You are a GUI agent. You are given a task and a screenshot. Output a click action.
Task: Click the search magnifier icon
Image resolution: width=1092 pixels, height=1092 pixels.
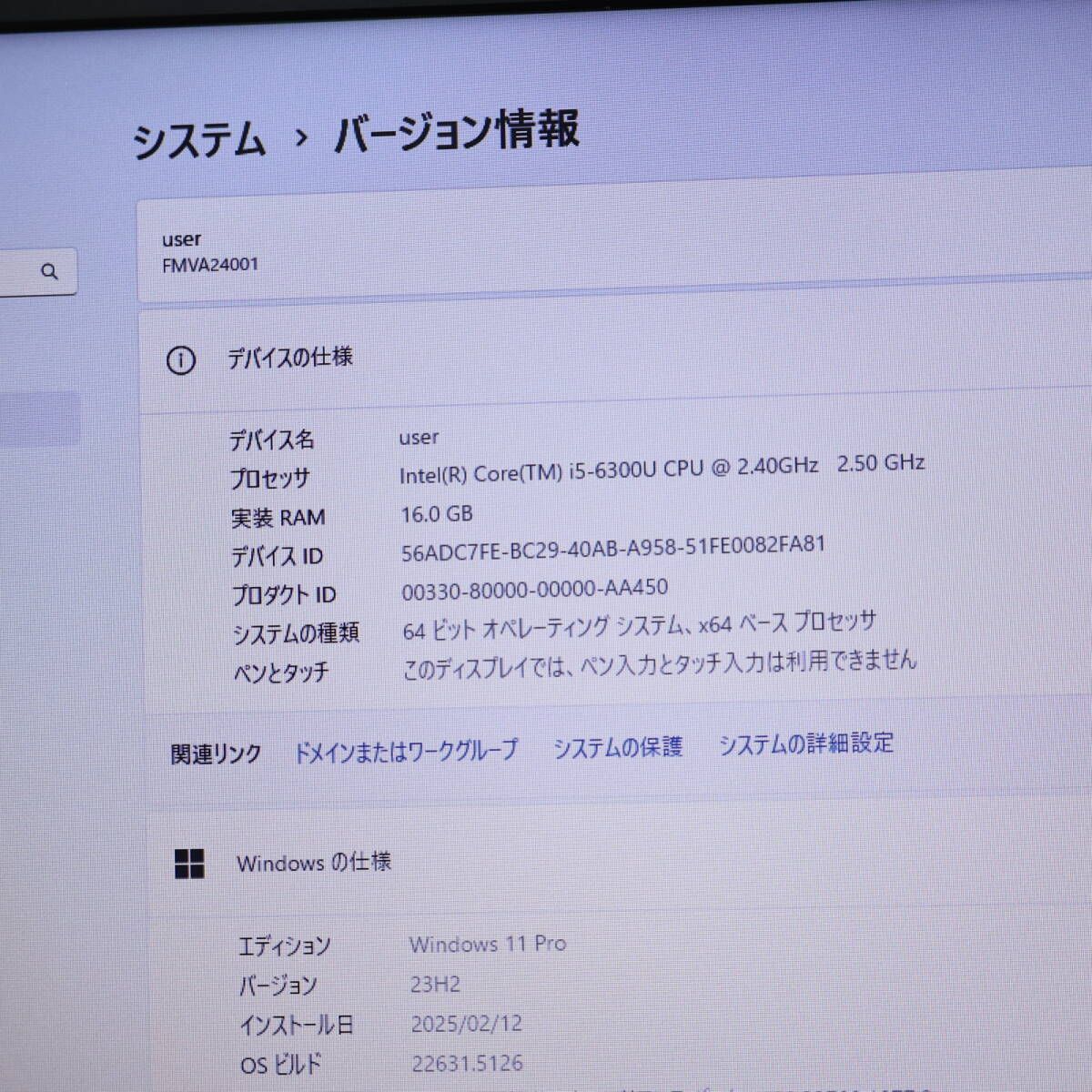coord(49,271)
